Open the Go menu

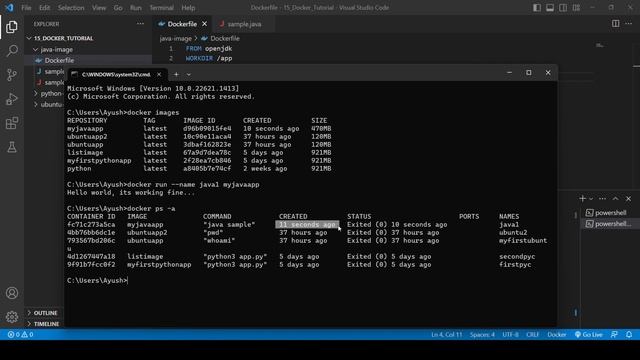coord(118,7)
